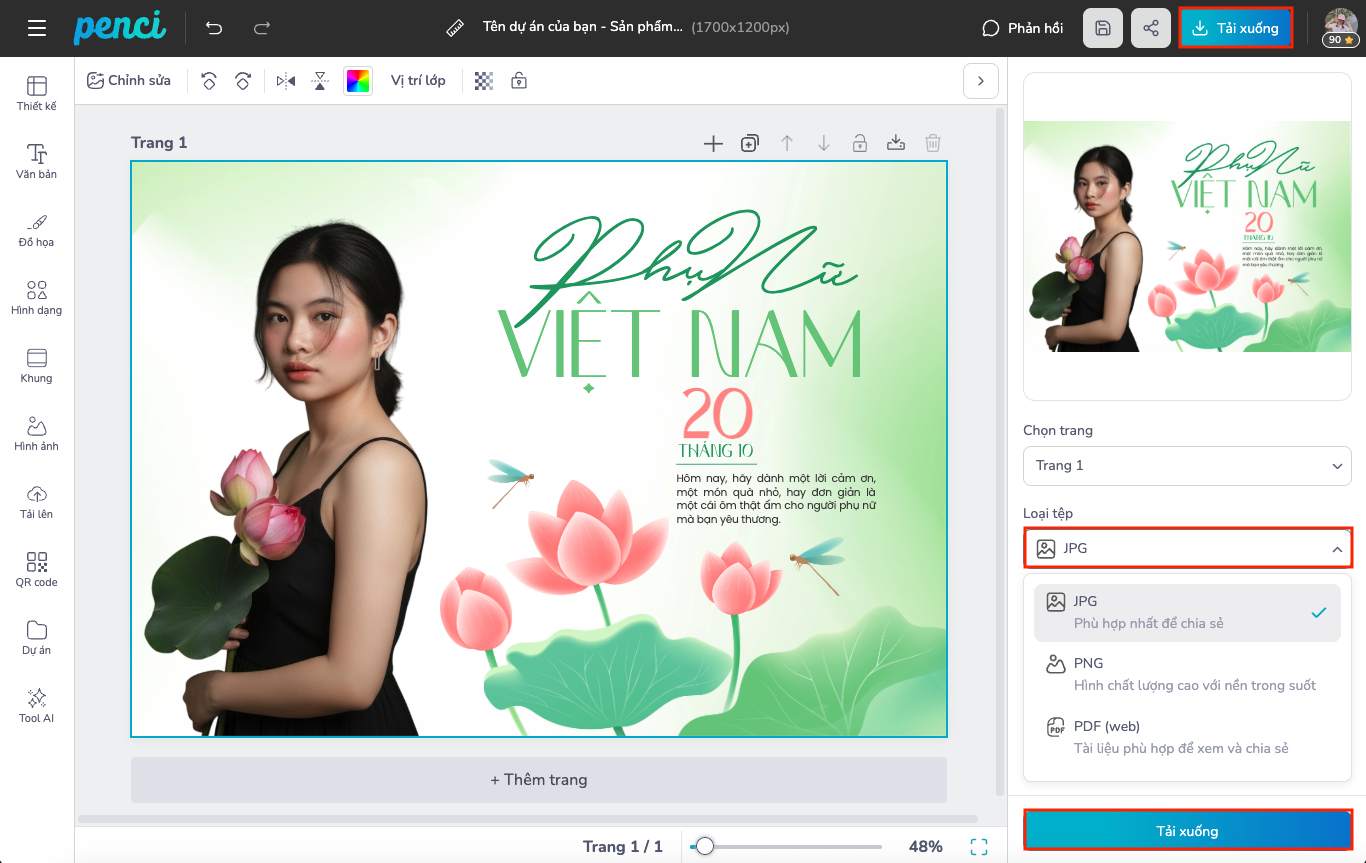Viewport: 1366px width, 863px height.
Task: Click the undo arrow icon
Action: point(214,28)
